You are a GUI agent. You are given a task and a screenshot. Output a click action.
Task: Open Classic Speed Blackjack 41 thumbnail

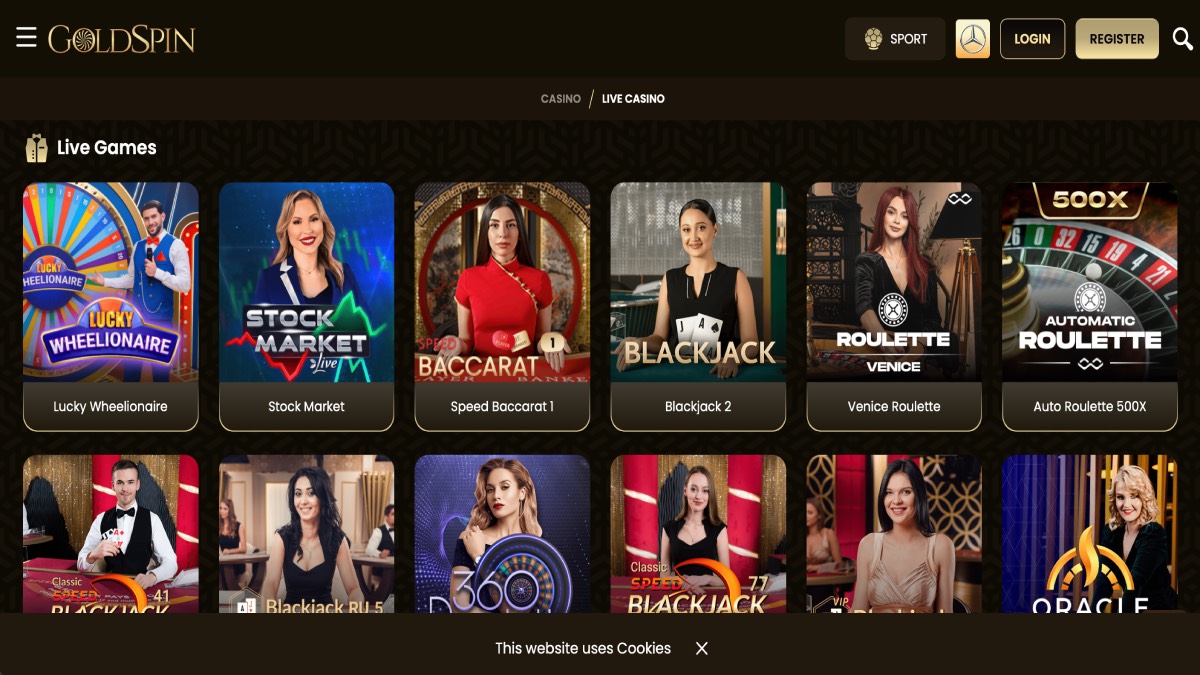point(111,534)
